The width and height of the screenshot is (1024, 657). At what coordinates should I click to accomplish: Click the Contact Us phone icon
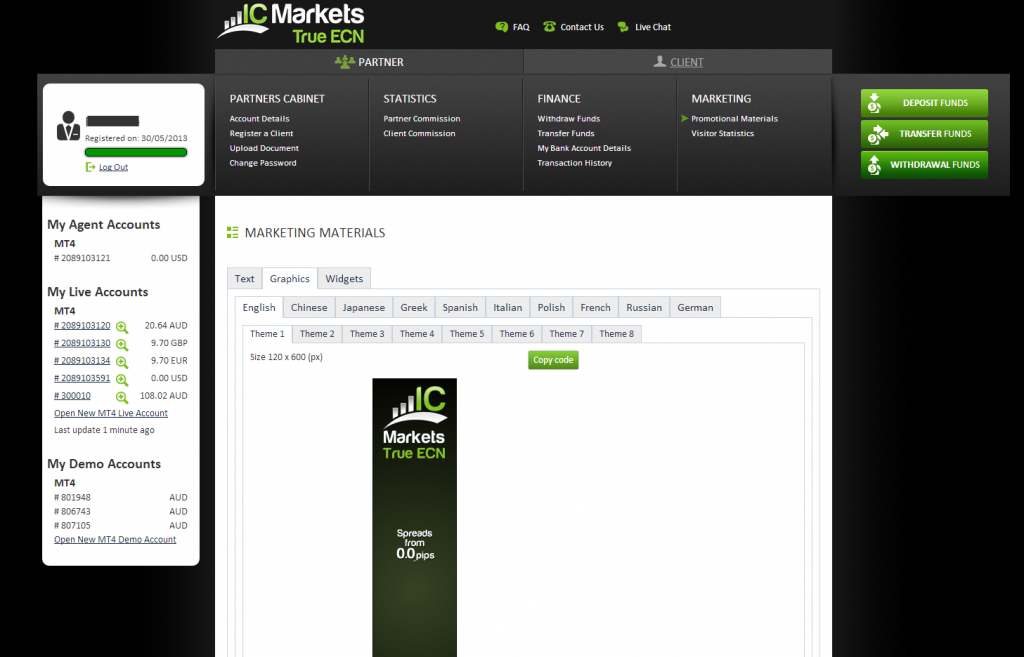click(549, 27)
